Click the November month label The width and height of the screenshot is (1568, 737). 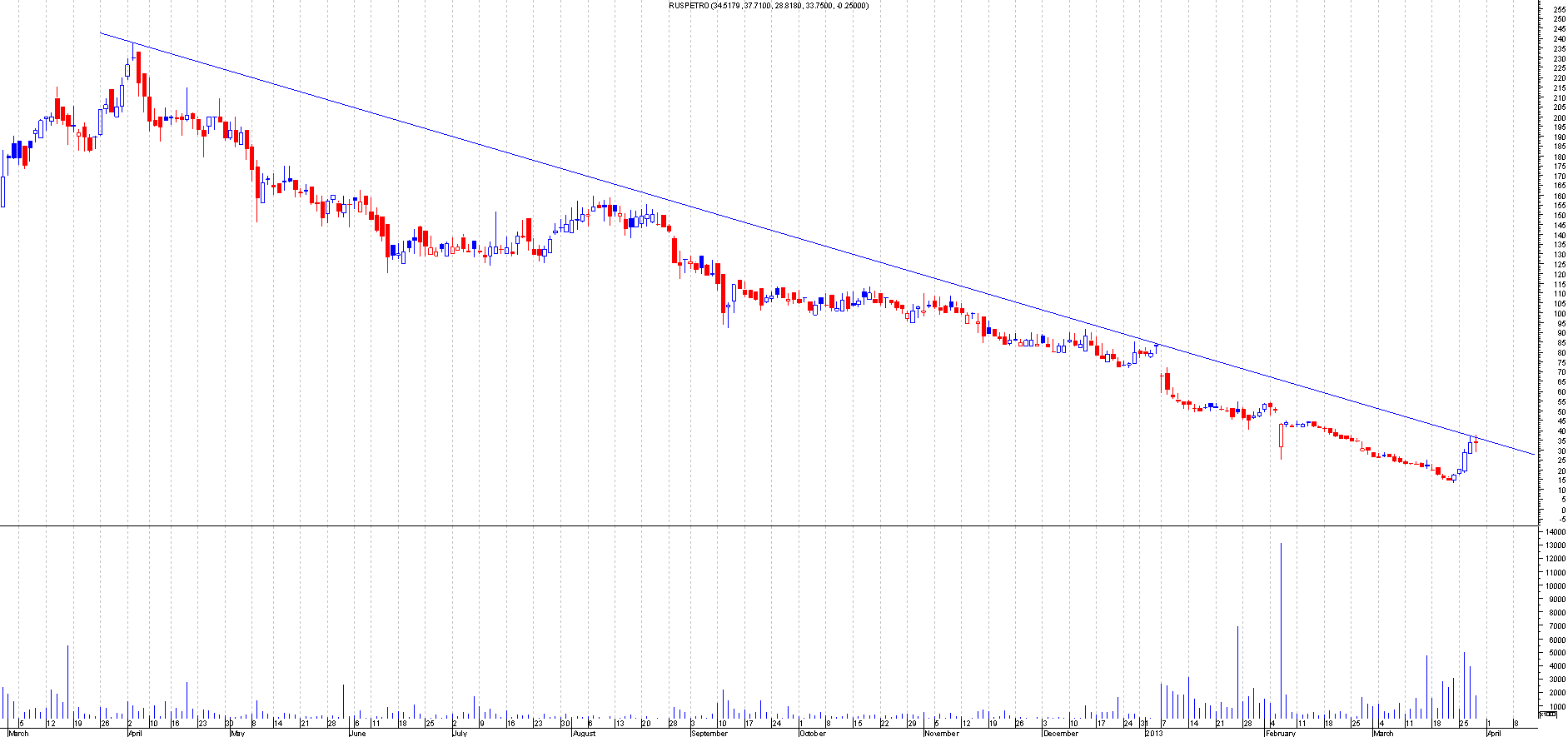click(942, 734)
